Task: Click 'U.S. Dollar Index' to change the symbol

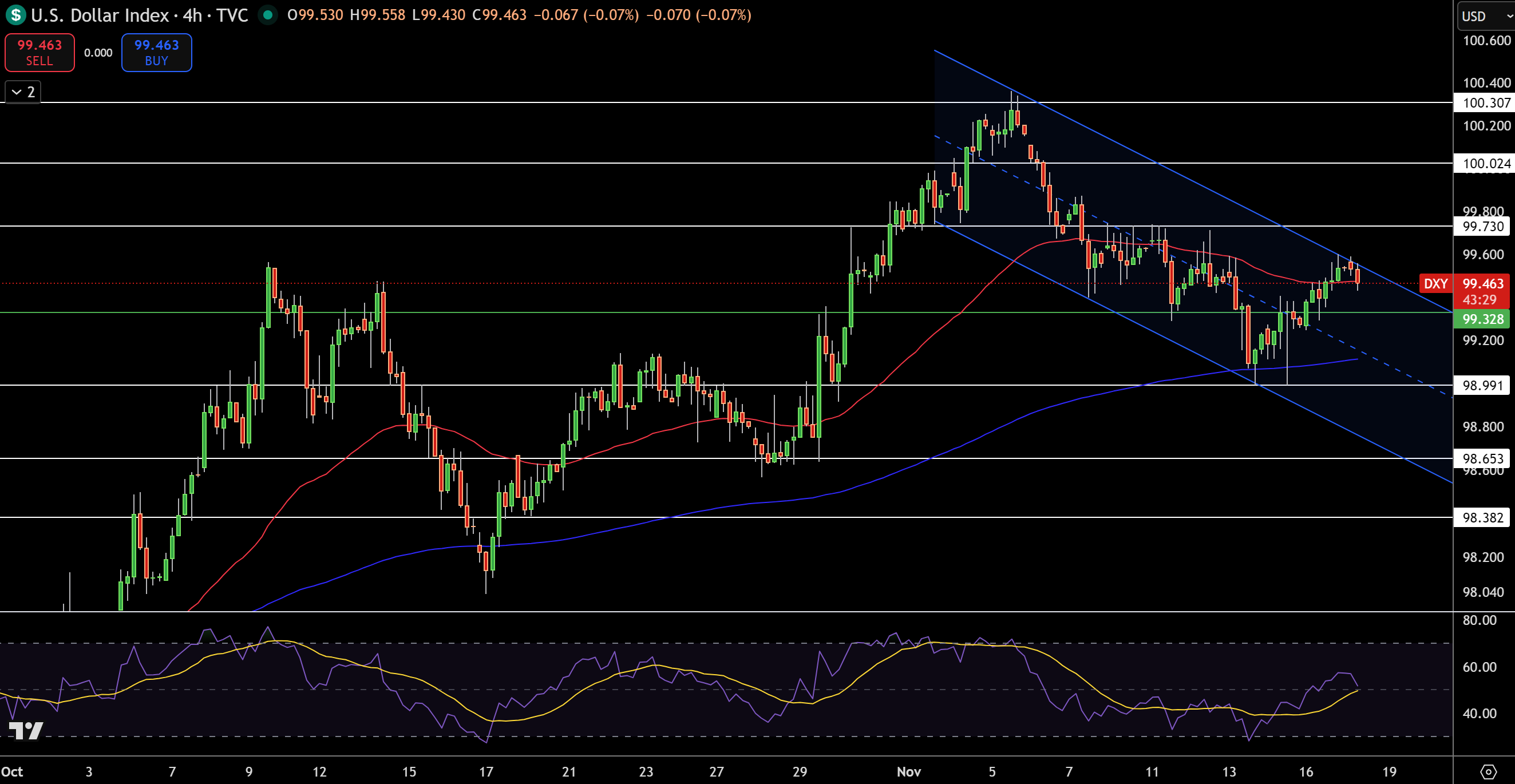Action: coord(99,15)
